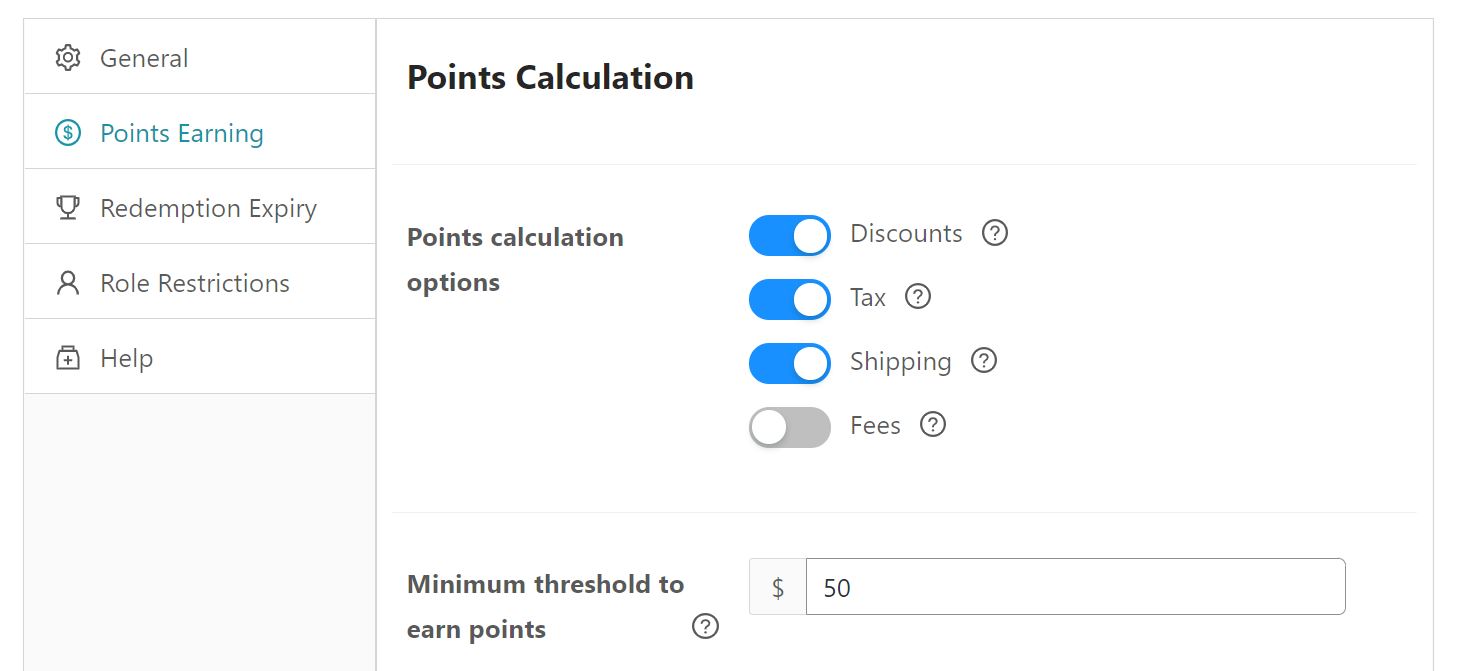Open help tooltip next to Fees
Image resolution: width=1459 pixels, height=671 pixels.
coord(932,425)
